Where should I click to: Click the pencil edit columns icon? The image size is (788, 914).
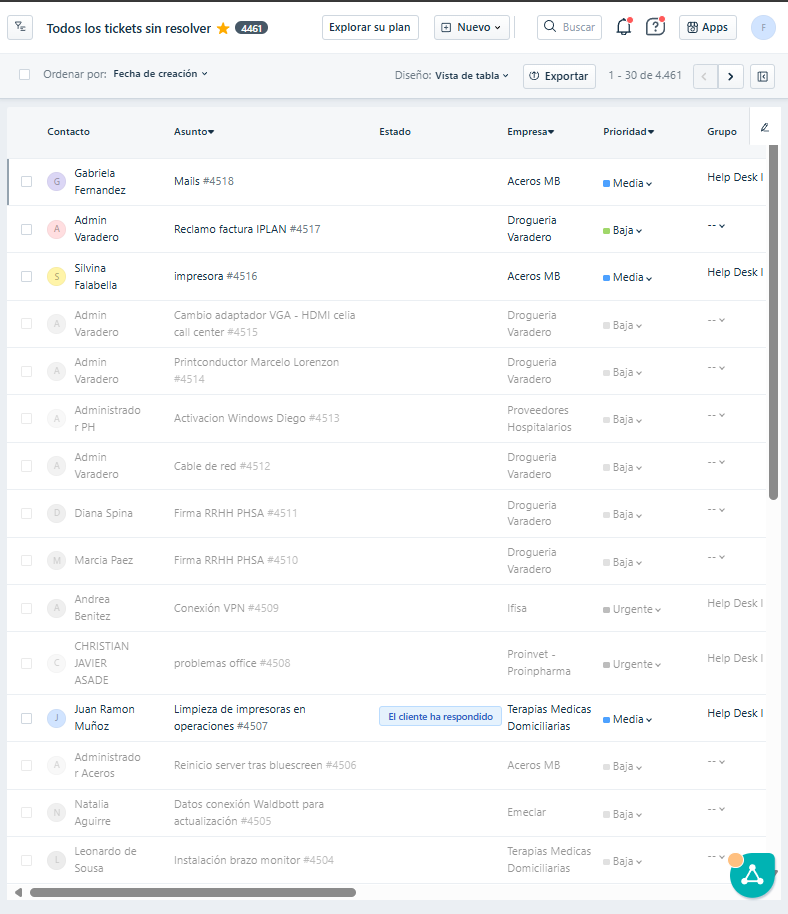point(765,128)
